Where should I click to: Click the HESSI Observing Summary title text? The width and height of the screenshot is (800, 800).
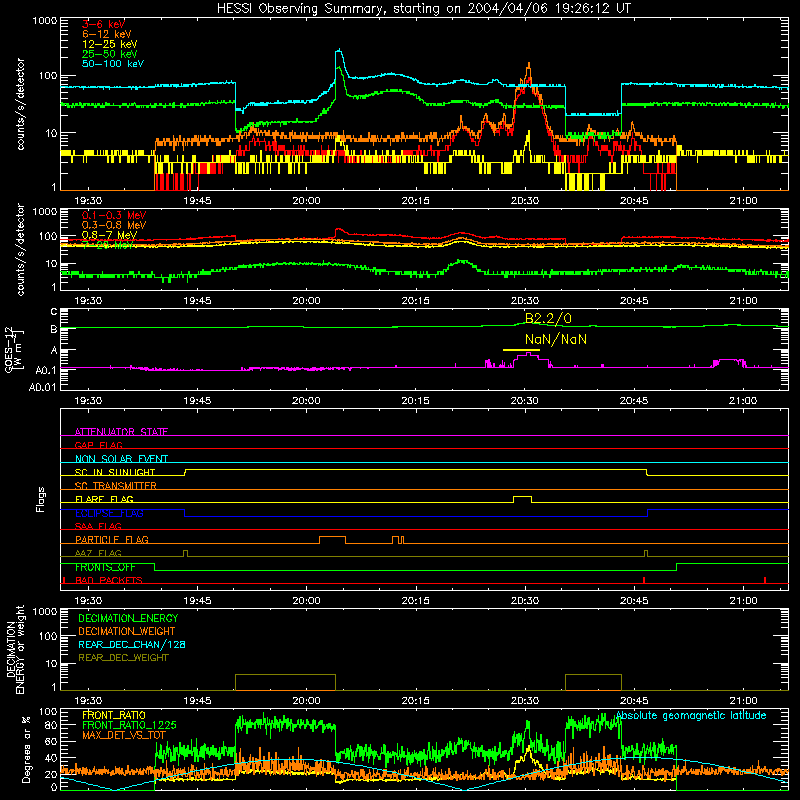click(424, 9)
